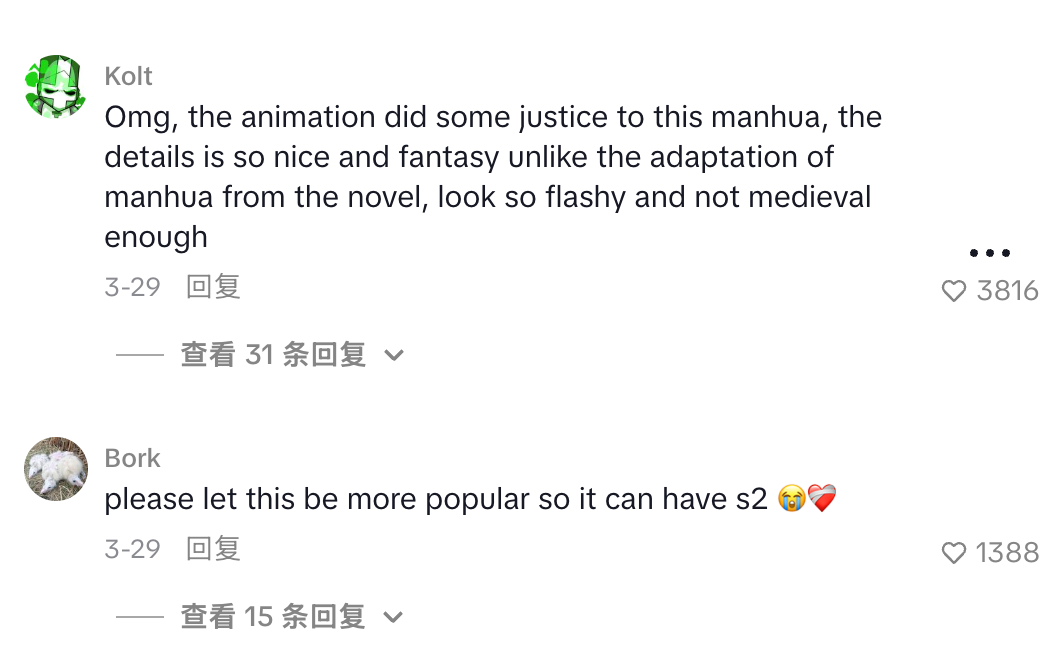This screenshot has width=1062, height=654.
Task: Reply to Kolt's comment using 回复
Action: 213,287
